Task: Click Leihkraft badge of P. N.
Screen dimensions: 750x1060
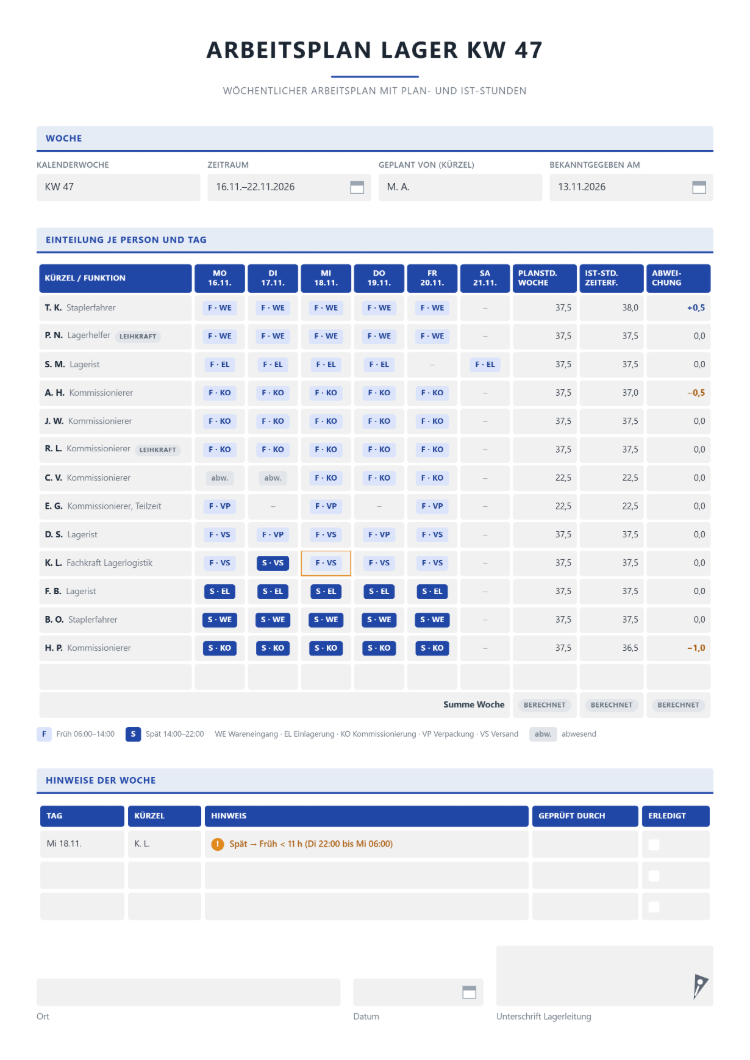Action: [138, 336]
